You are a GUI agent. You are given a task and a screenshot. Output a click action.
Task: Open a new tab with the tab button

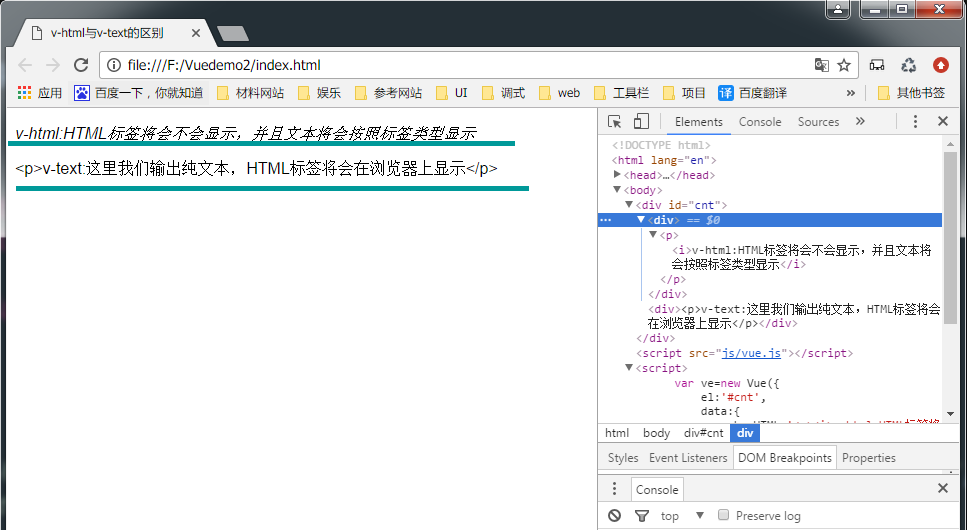[233, 34]
